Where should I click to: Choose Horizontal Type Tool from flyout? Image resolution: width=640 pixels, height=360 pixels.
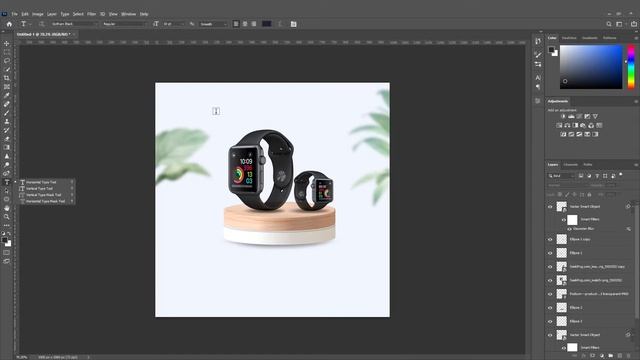pos(46,182)
